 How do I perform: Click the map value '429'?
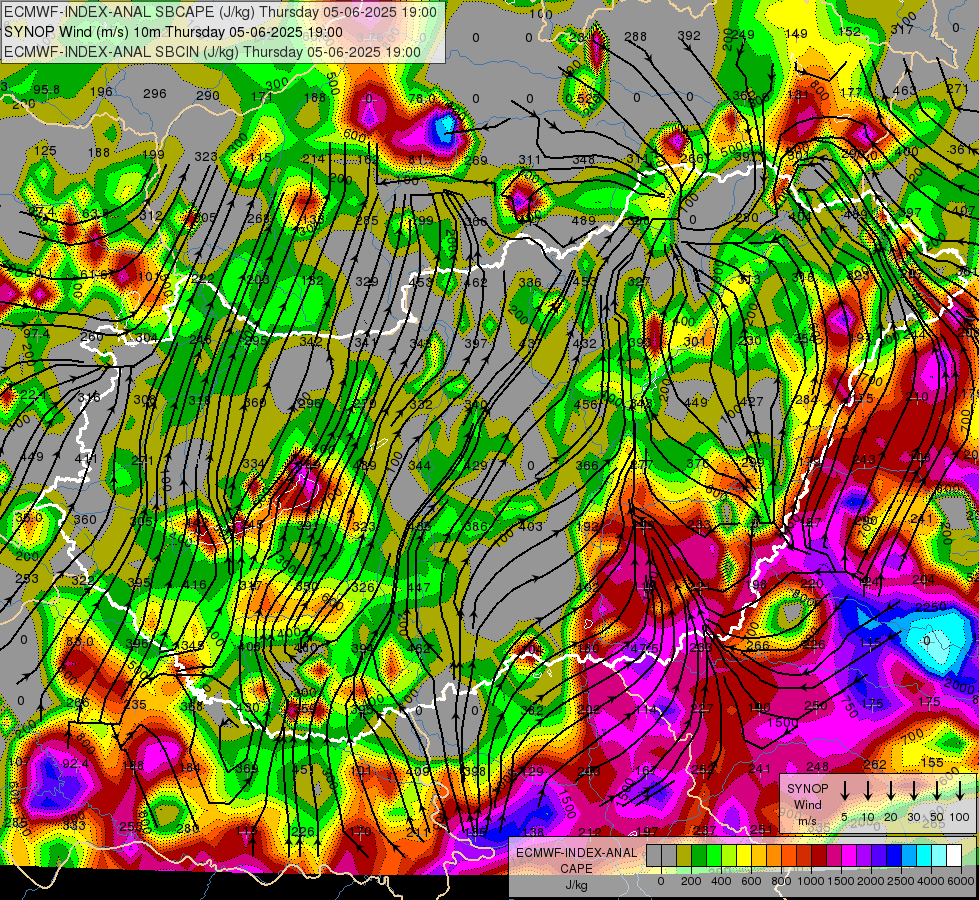tap(476, 465)
